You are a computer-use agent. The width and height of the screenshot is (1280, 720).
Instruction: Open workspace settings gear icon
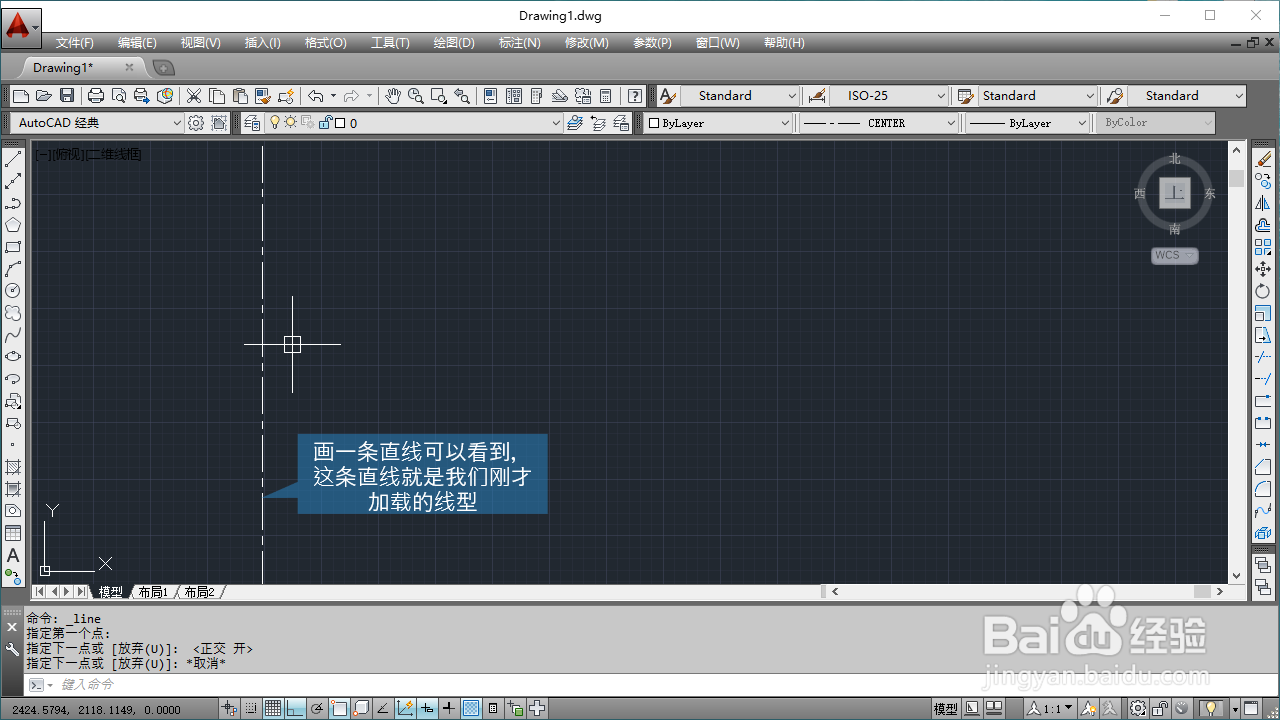197,123
